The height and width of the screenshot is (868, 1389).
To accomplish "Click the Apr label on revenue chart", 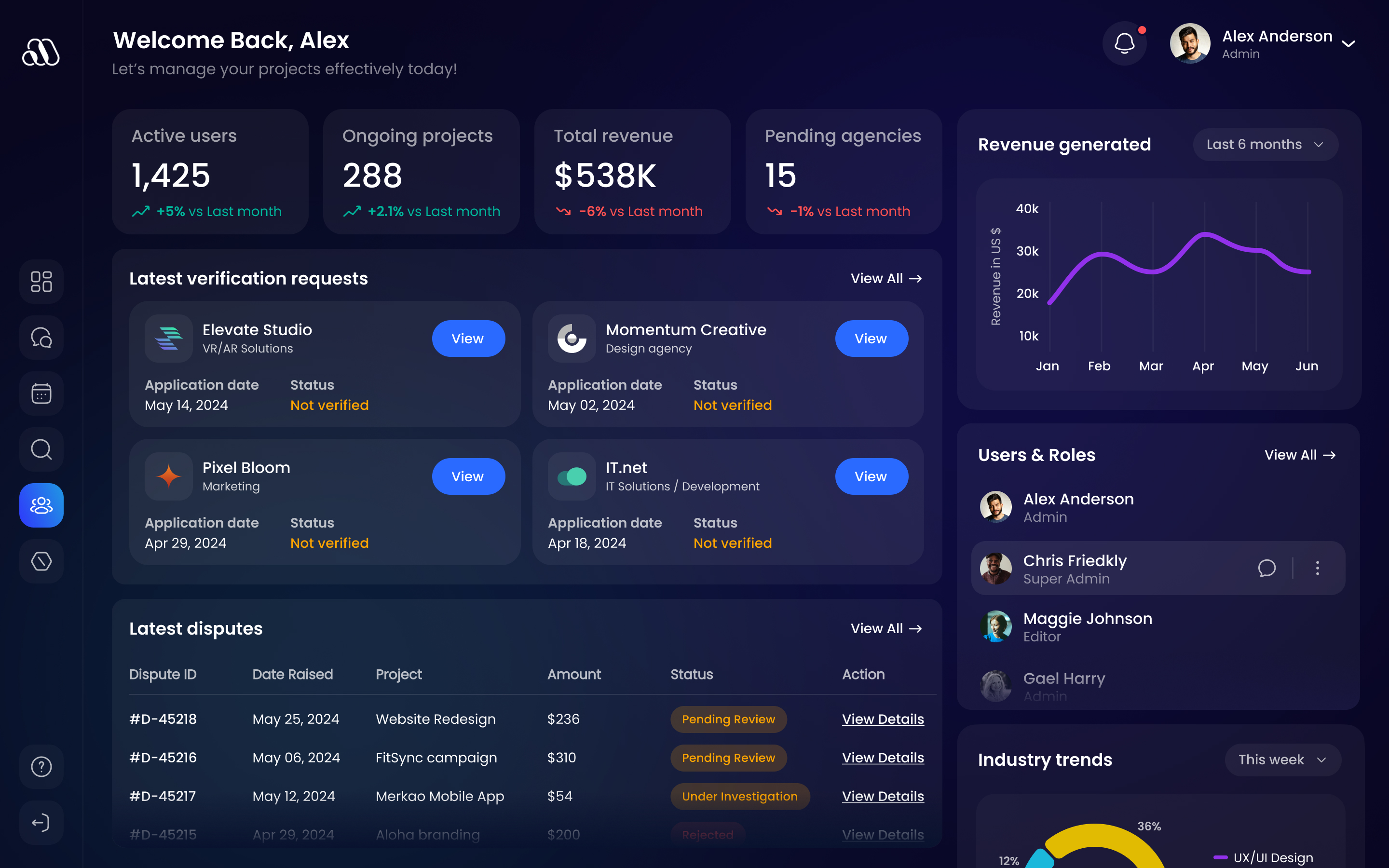I will (x=1203, y=366).
